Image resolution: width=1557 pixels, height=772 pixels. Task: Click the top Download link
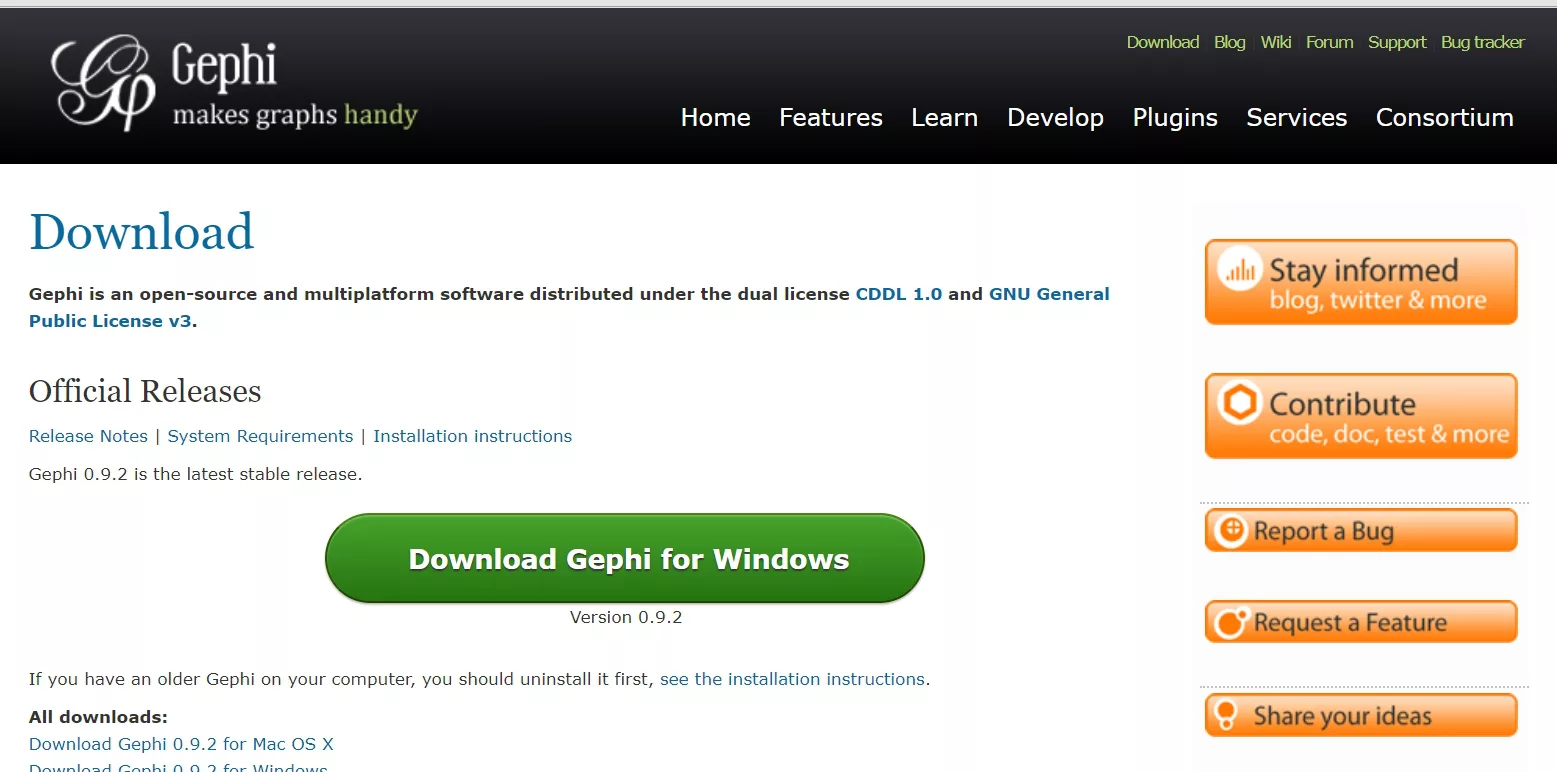[1163, 42]
